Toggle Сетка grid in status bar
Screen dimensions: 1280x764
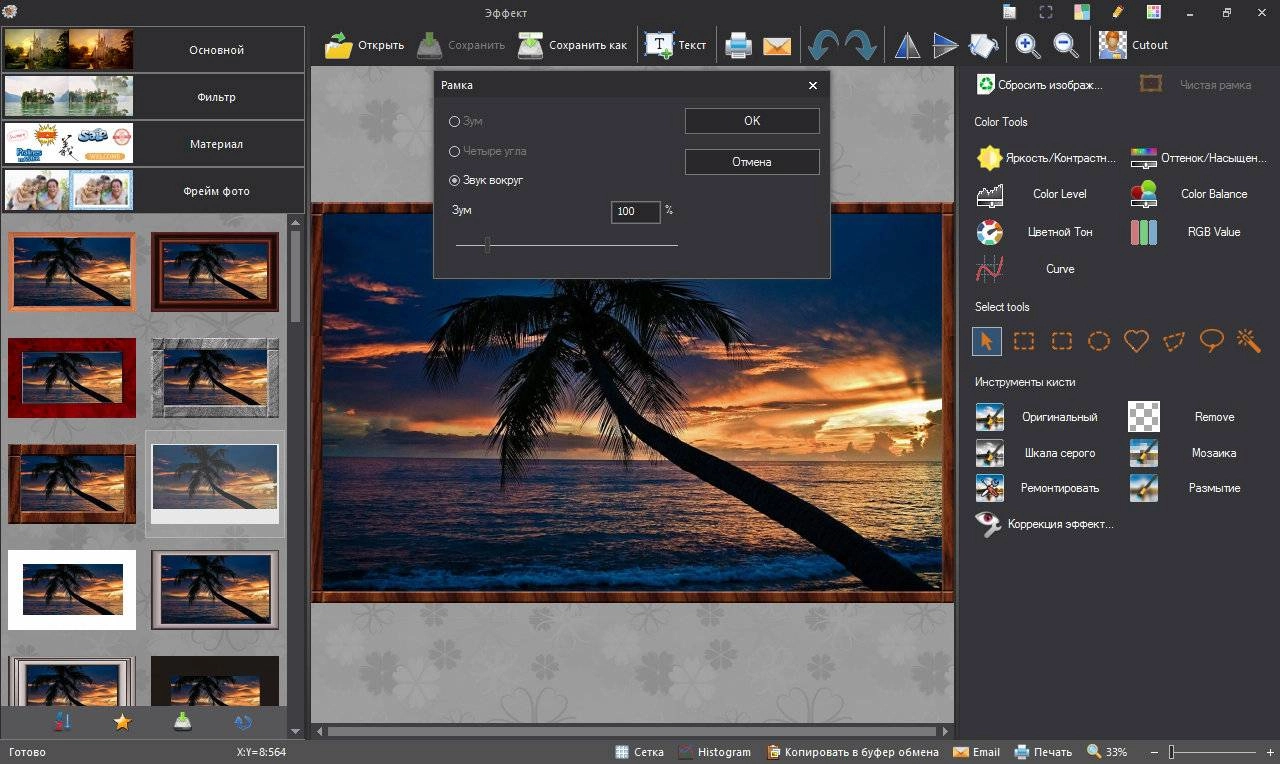(x=639, y=752)
